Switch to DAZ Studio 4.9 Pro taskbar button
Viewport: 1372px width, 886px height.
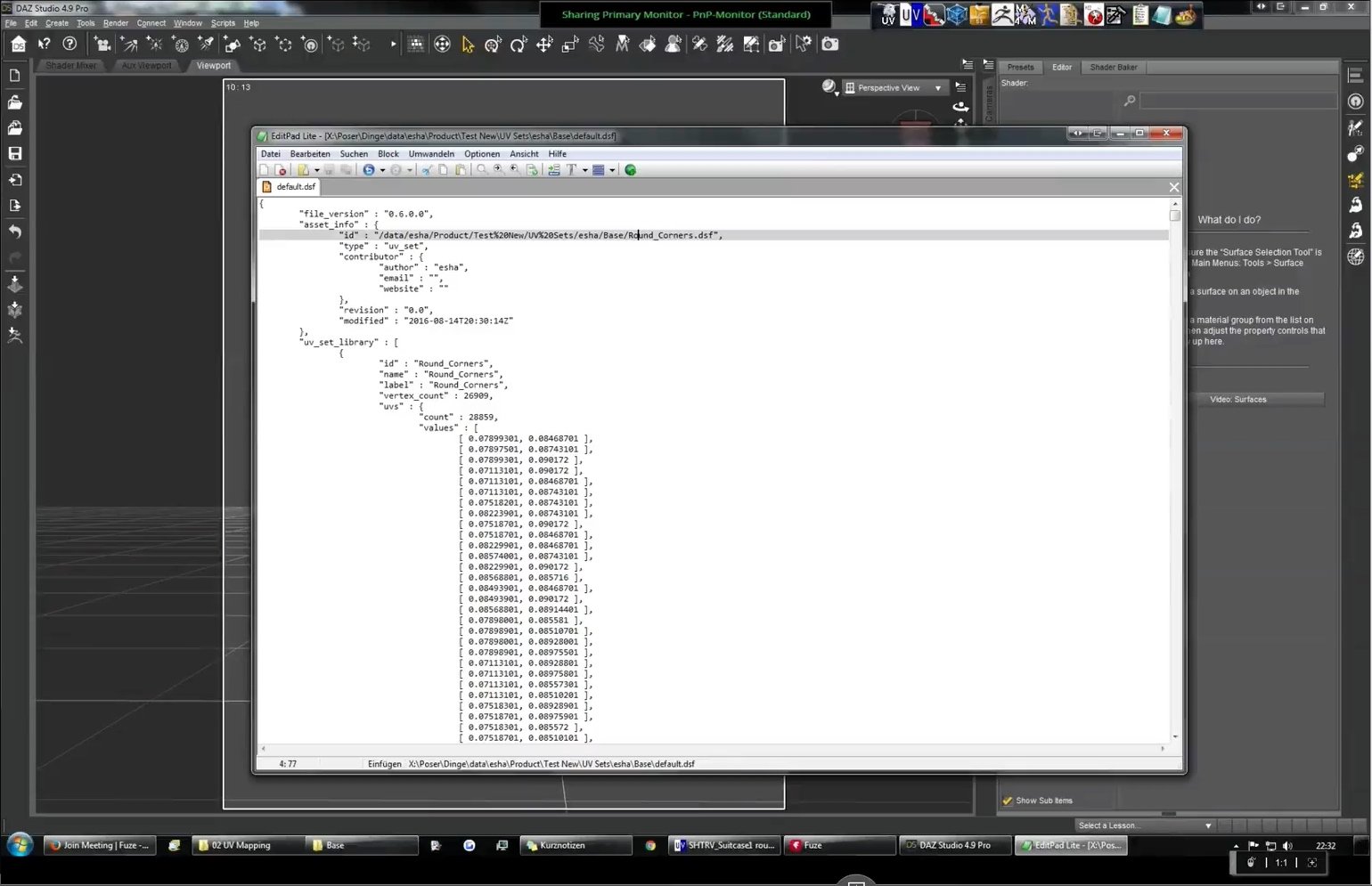tap(955, 845)
